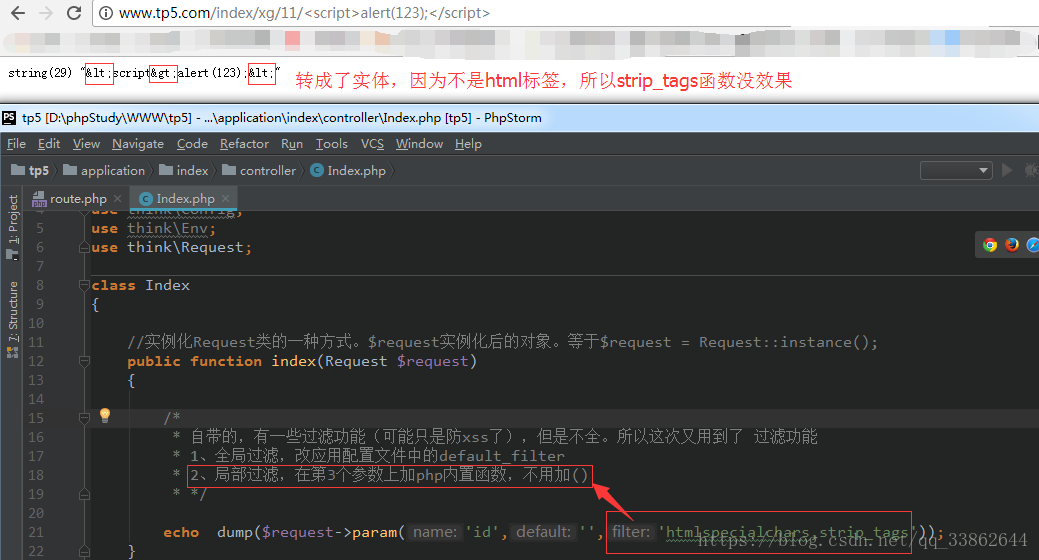
Task: Close the Index.php tab
Action: point(225,198)
